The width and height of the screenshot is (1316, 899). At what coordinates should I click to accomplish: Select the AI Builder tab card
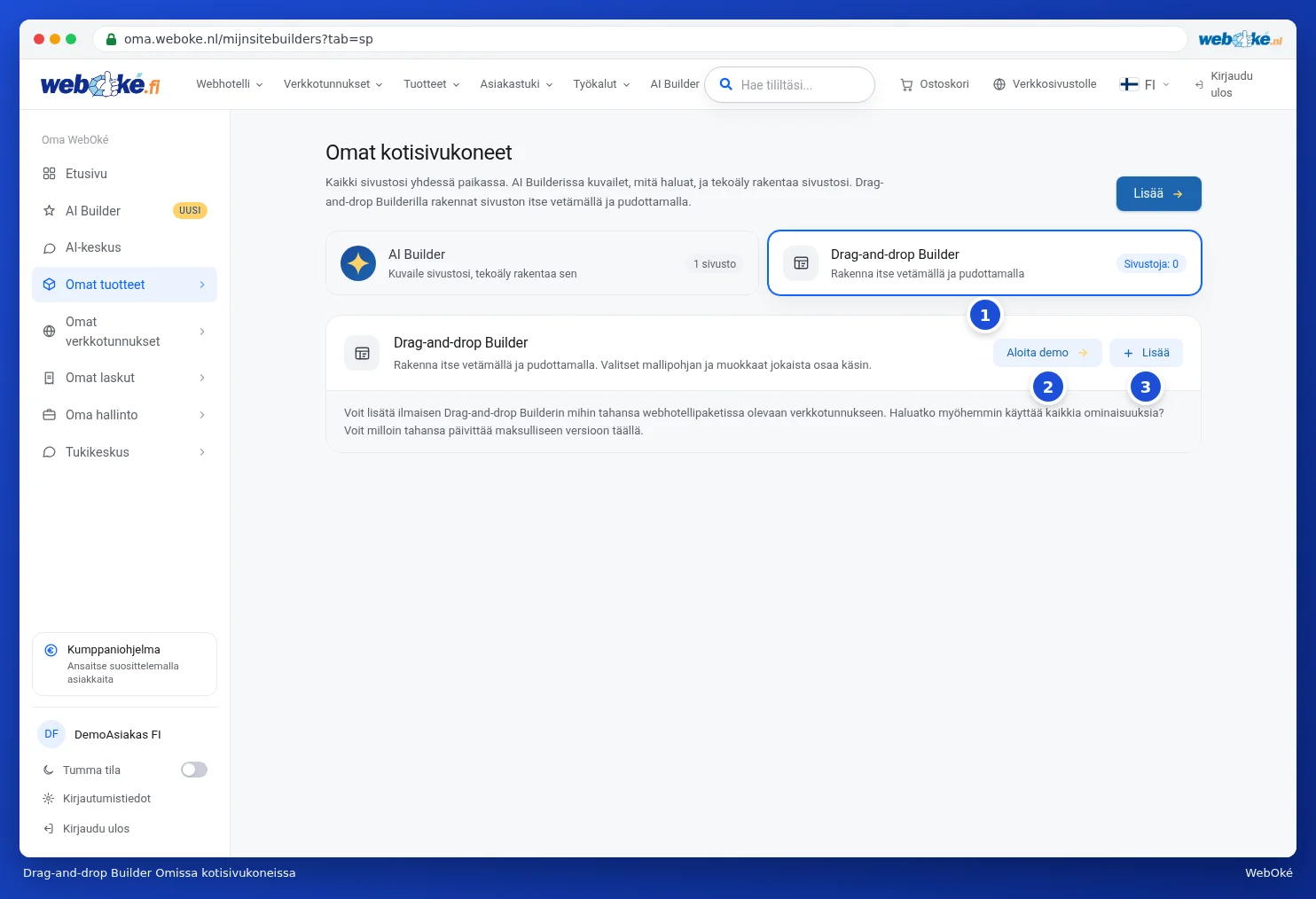(542, 263)
